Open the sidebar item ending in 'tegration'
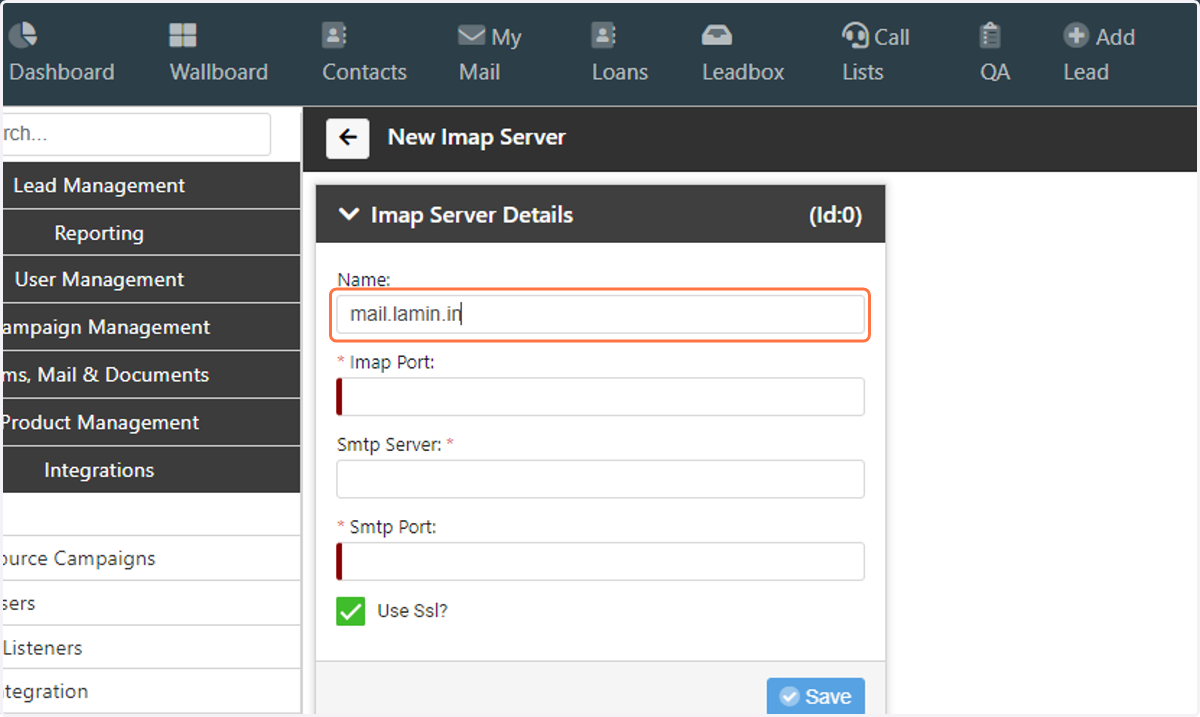This screenshot has width=1200, height=717. 150,691
